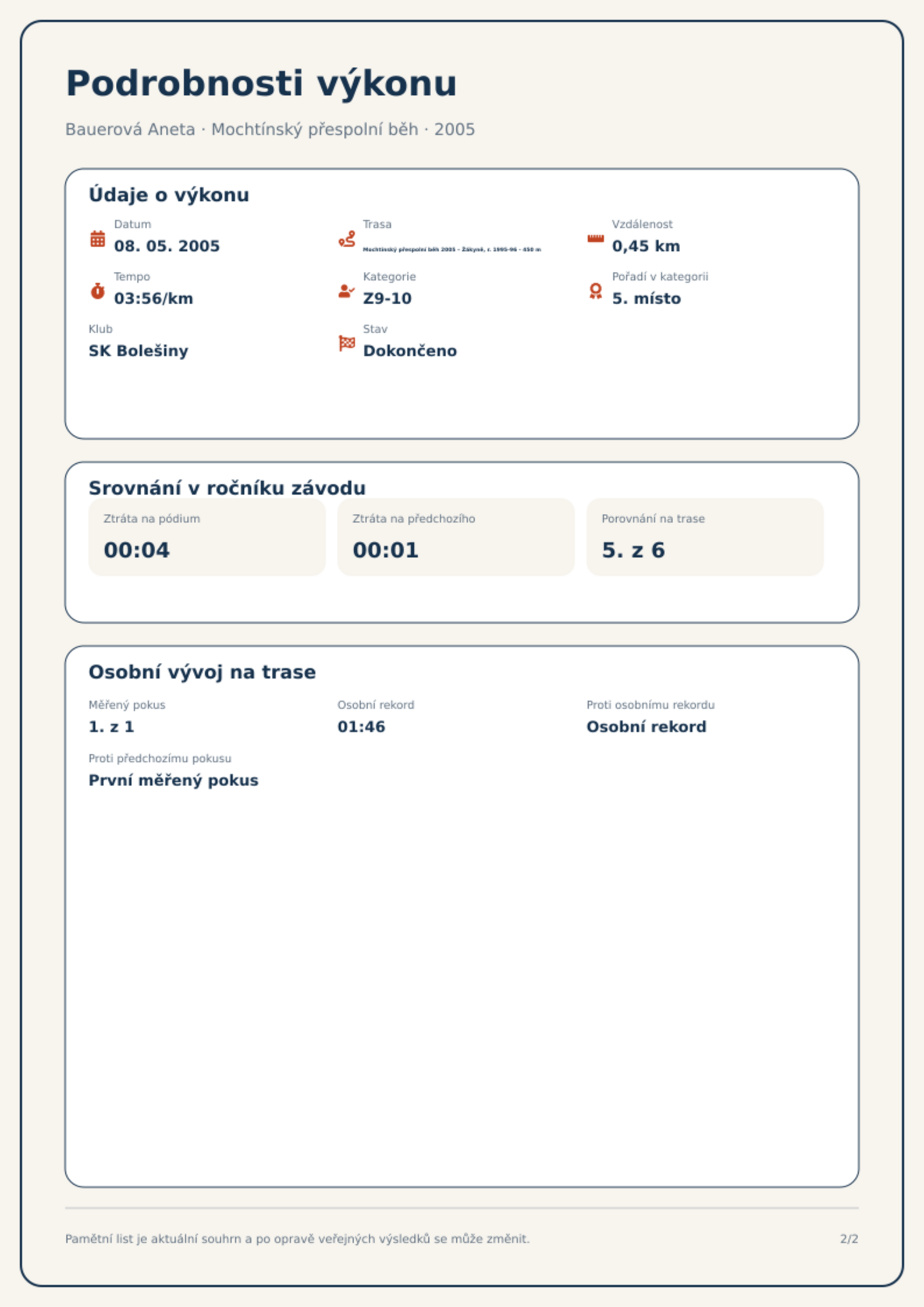
Task: Click the calendar icon beside Datum
Action: coord(98,239)
